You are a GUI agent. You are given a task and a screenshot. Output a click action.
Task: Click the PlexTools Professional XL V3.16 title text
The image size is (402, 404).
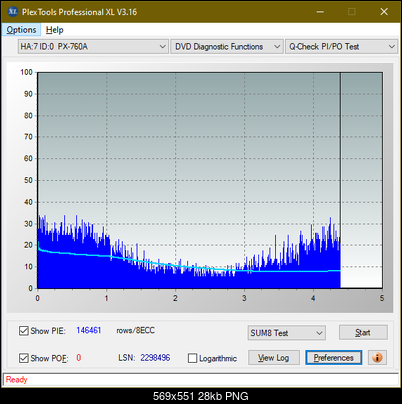(x=79, y=12)
